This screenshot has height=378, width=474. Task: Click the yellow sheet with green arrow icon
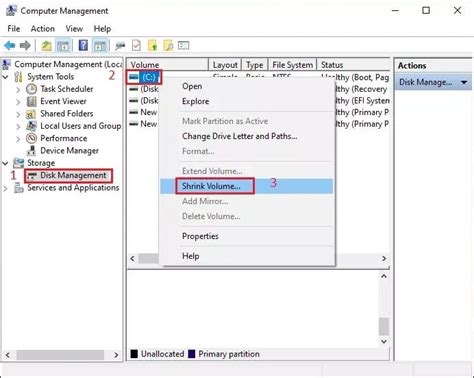152,45
